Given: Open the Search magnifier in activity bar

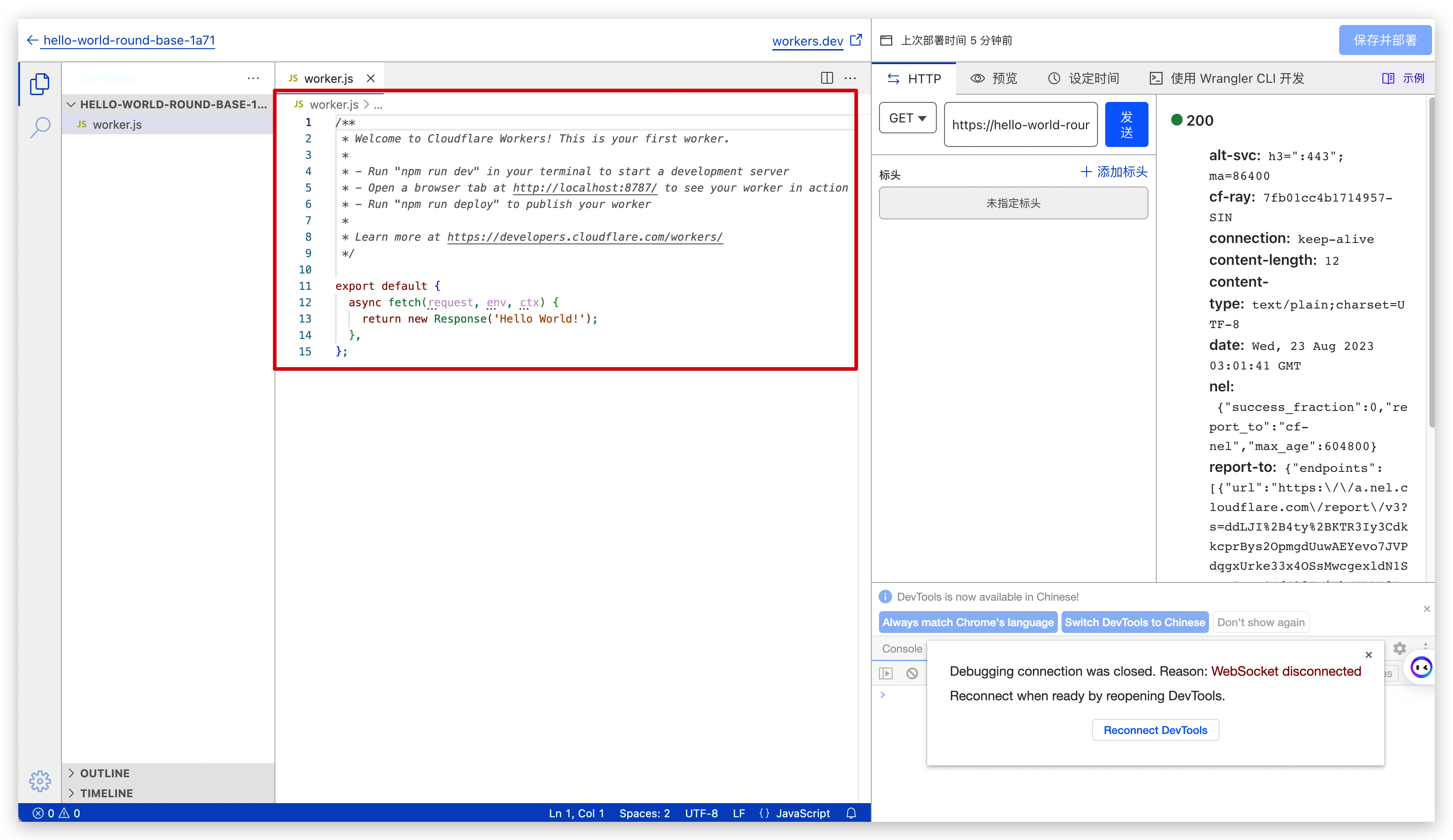Looking at the screenshot, I should [x=40, y=127].
